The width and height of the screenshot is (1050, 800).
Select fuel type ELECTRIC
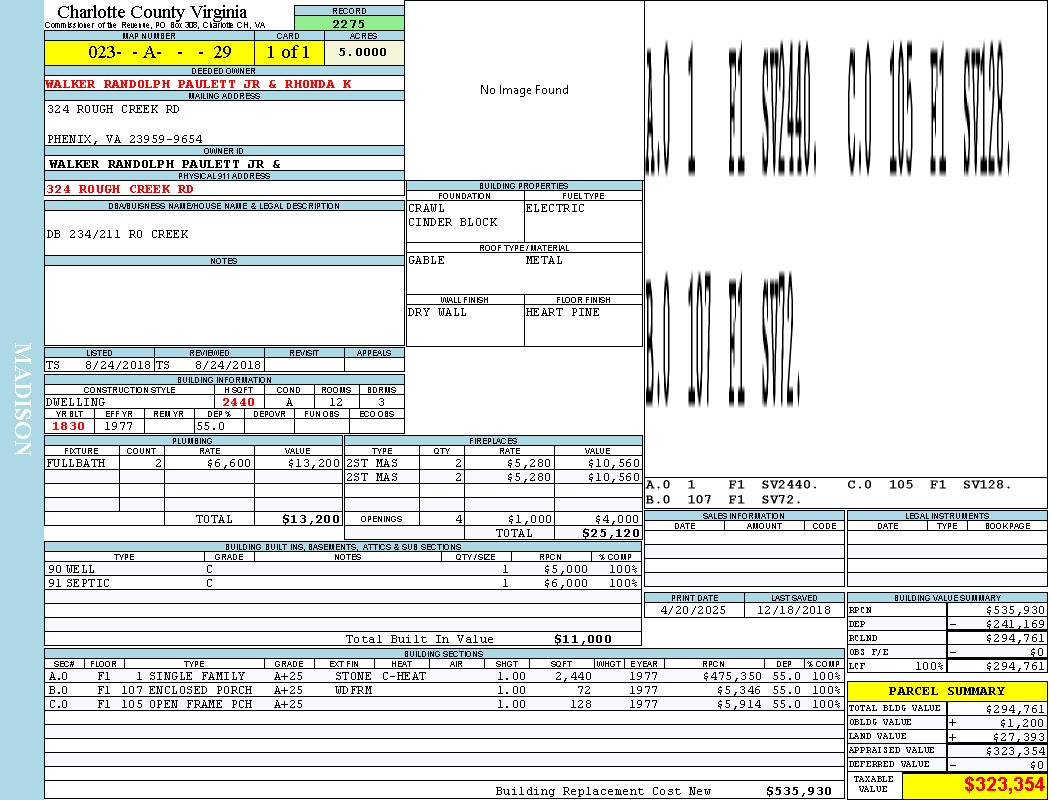pos(555,208)
